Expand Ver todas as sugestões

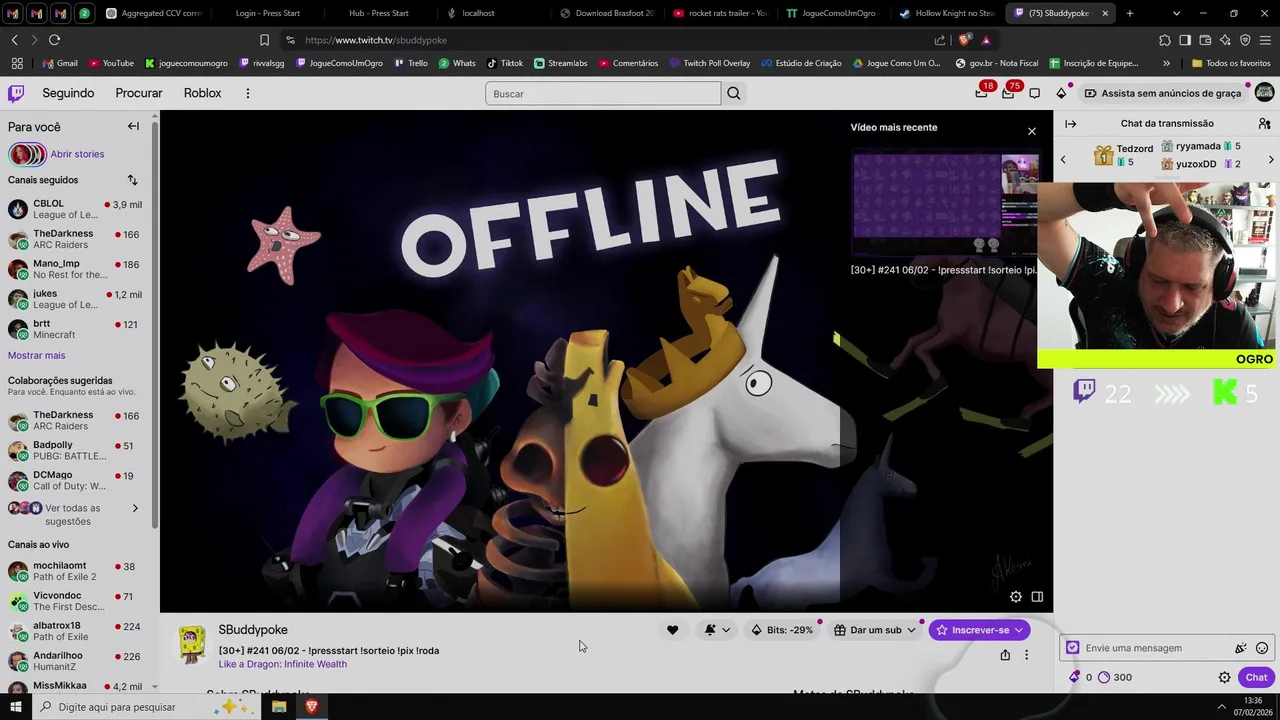click(75, 514)
